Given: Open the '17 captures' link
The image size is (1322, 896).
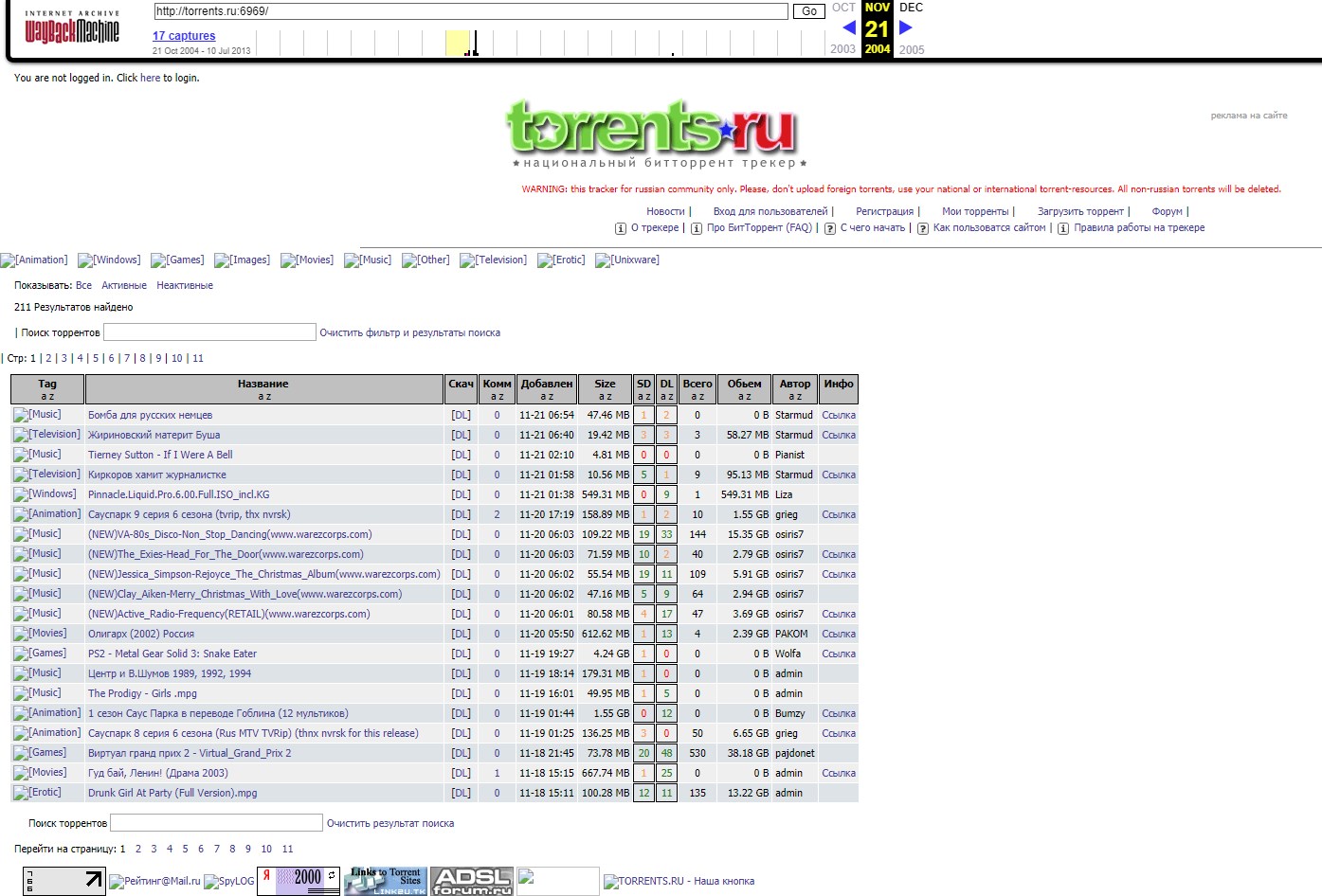Looking at the screenshot, I should (184, 36).
